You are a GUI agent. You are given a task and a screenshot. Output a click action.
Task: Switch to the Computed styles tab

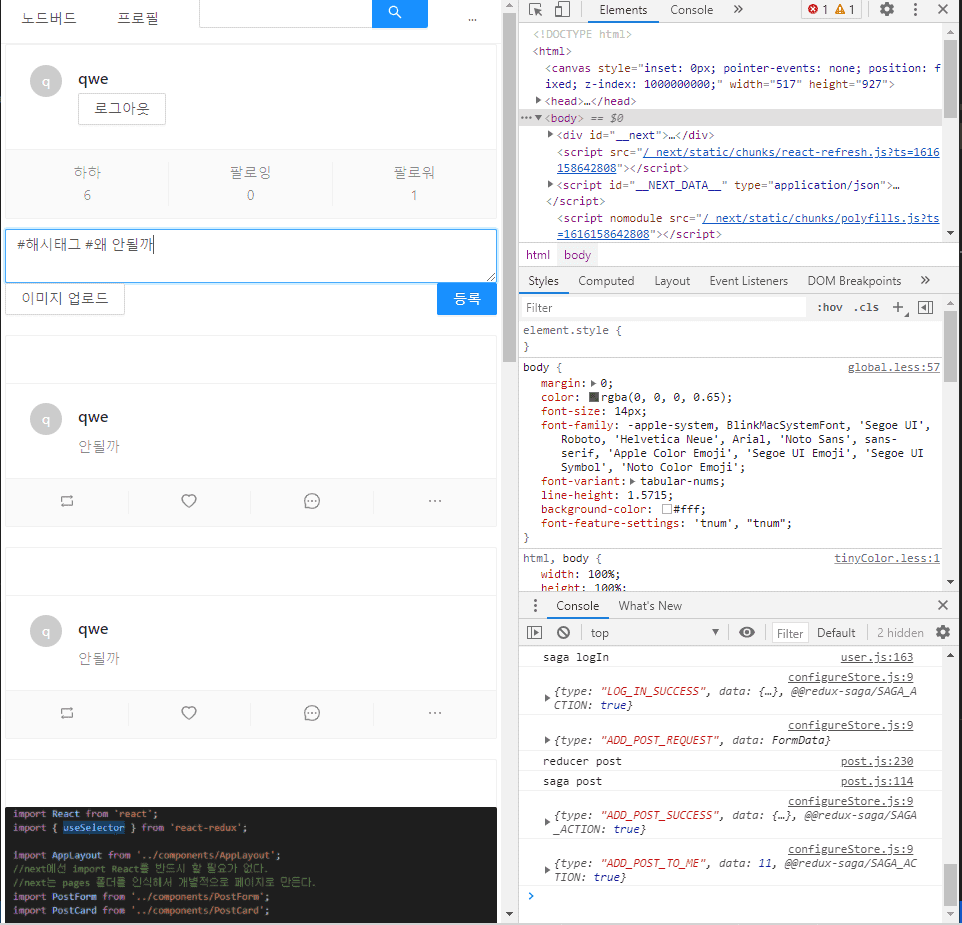[x=606, y=281]
